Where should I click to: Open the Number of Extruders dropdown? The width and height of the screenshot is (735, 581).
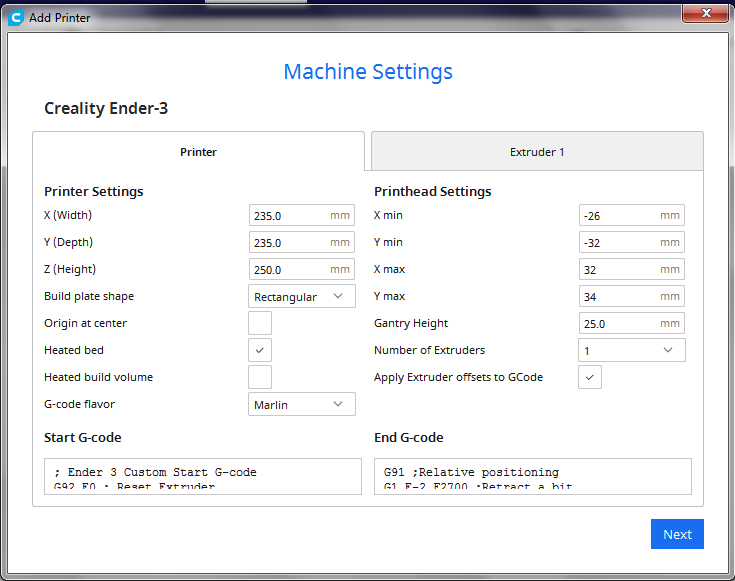(x=632, y=350)
